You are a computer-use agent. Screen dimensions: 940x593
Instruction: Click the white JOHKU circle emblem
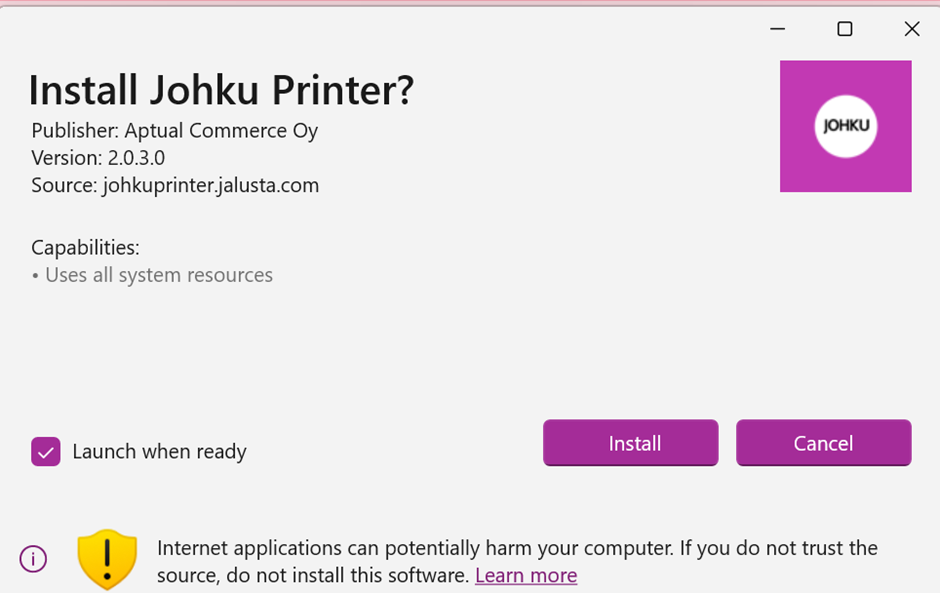tap(845, 126)
